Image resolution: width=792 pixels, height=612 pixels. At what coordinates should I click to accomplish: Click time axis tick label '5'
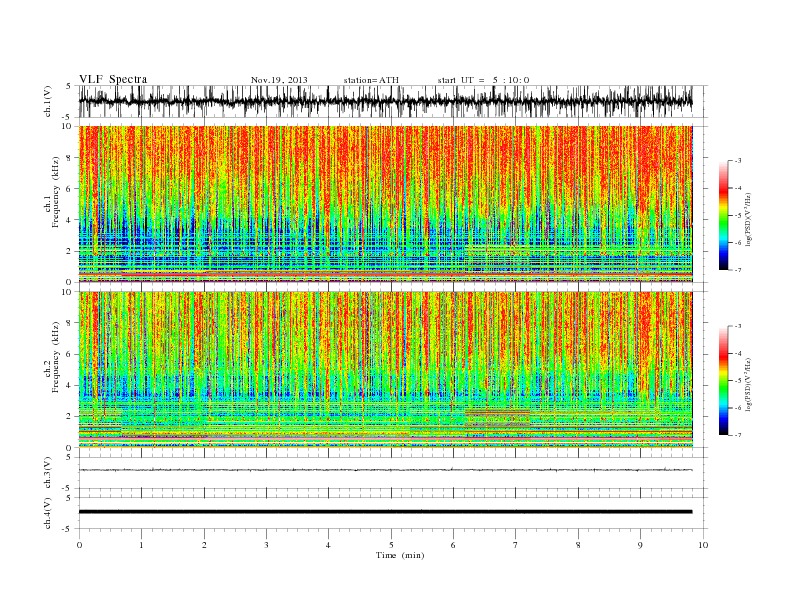coord(391,545)
